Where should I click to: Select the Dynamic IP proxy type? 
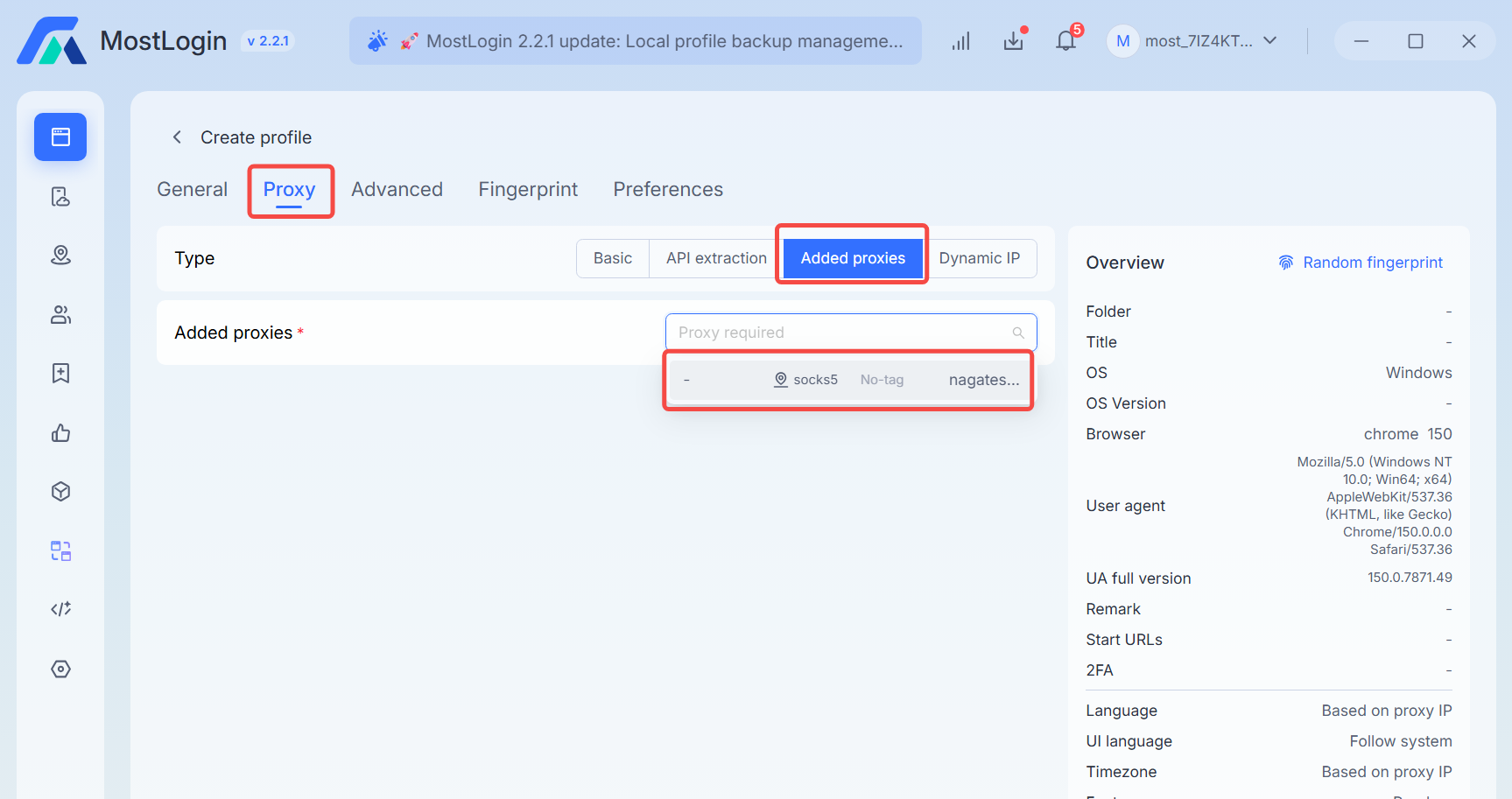pyautogui.click(x=980, y=258)
